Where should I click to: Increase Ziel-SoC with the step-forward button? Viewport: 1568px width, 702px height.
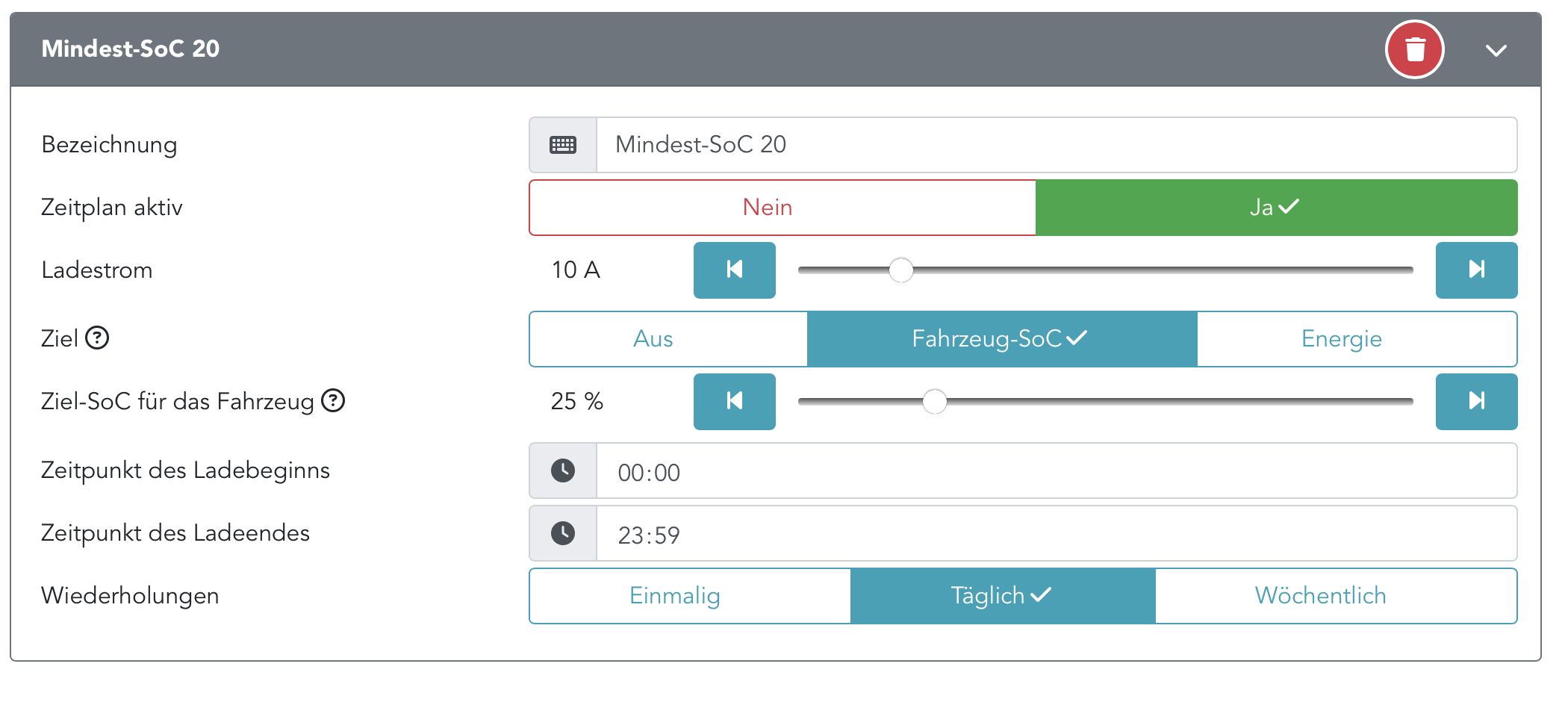(x=1476, y=401)
